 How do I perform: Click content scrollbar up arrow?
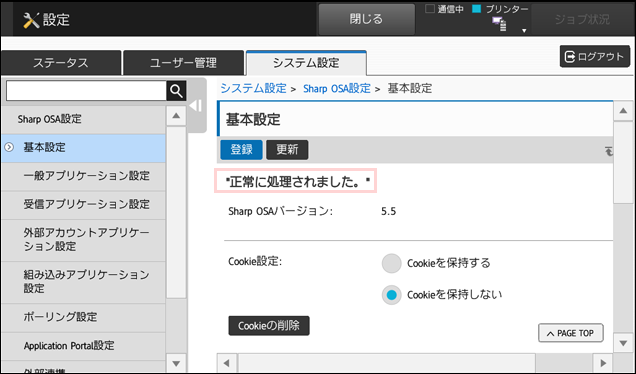click(x=623, y=111)
